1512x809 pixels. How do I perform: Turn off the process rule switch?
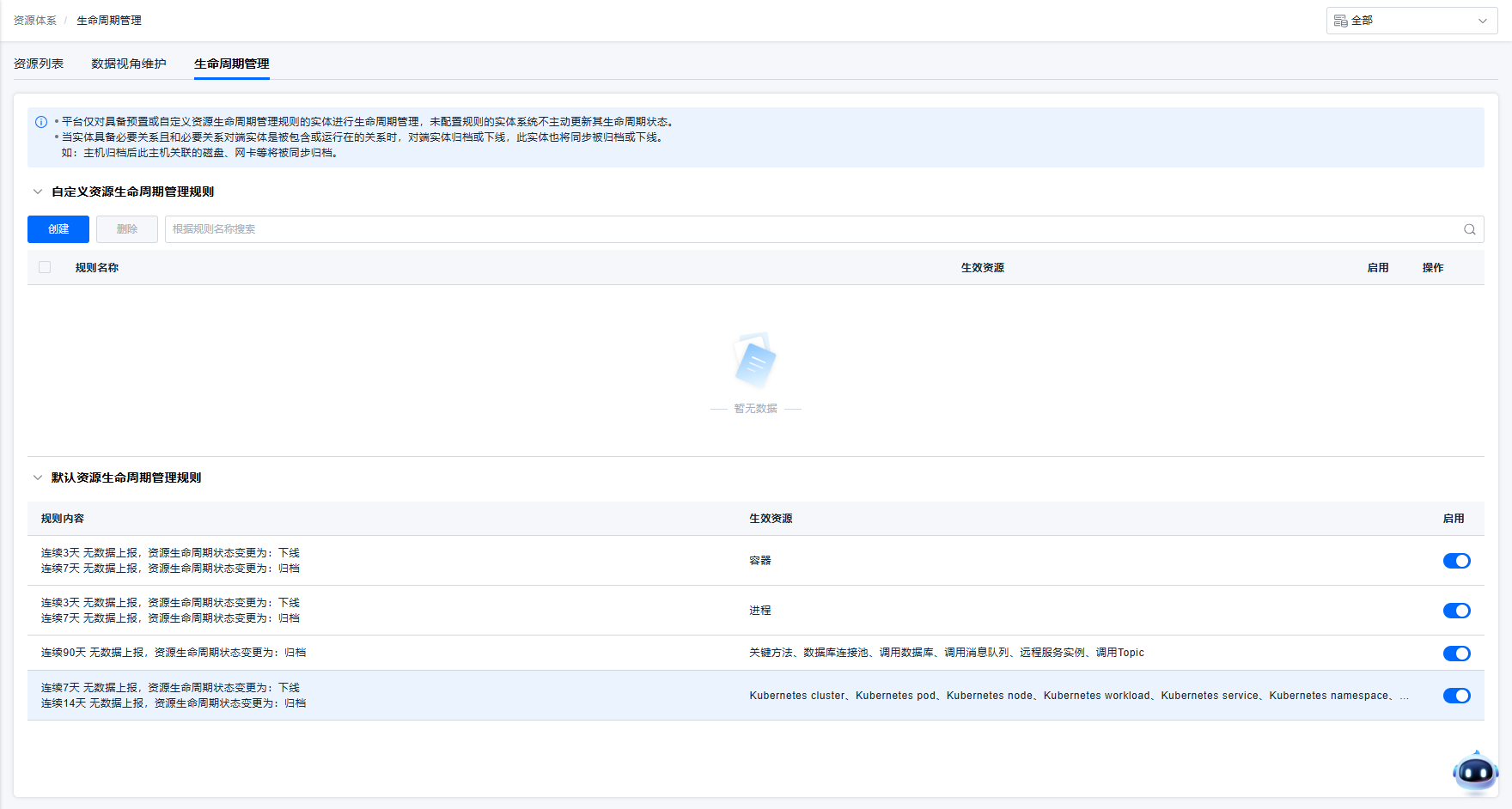pyautogui.click(x=1456, y=611)
